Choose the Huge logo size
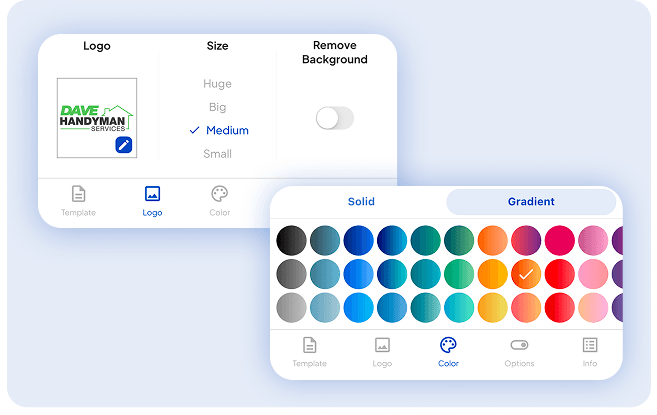 click(217, 84)
